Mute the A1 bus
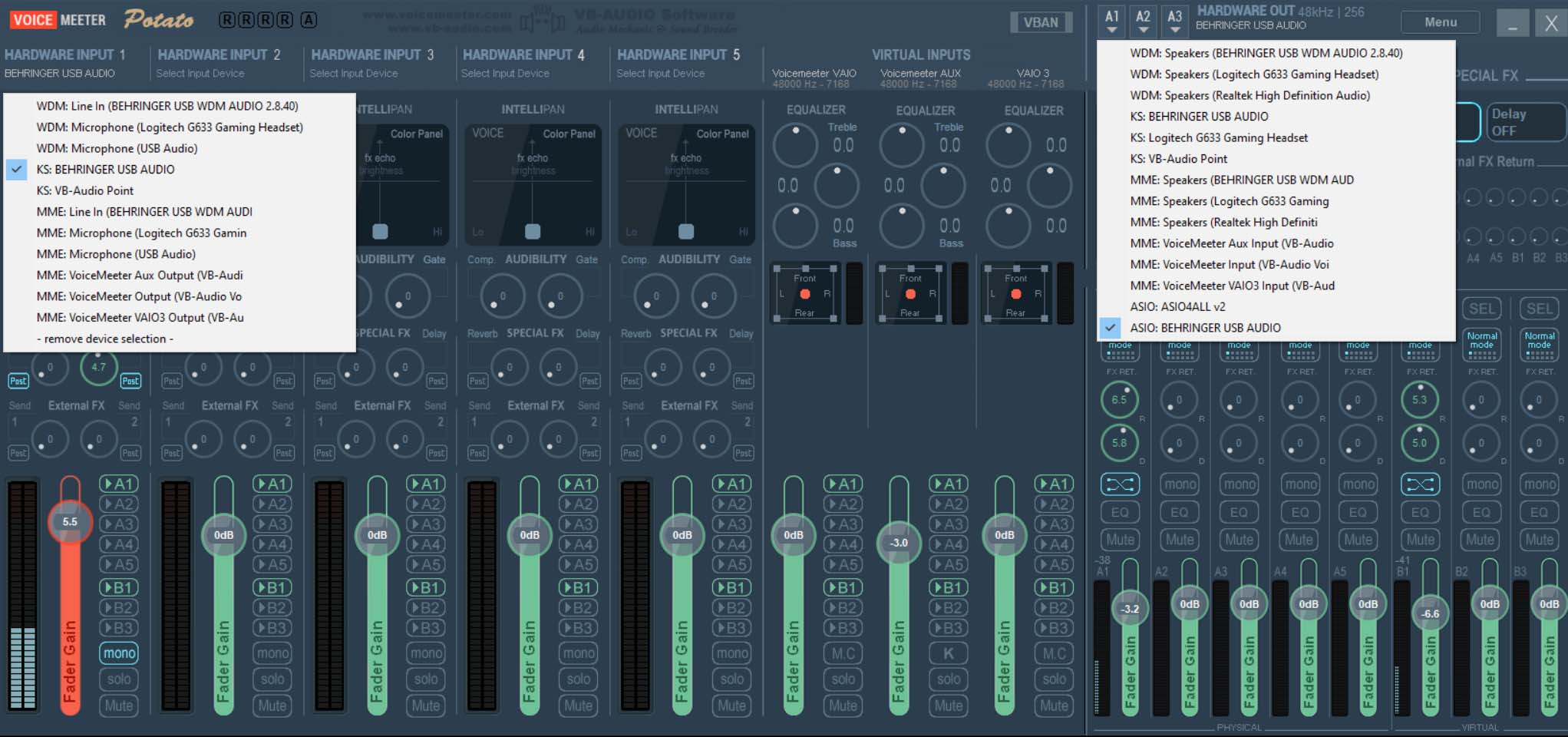The height and width of the screenshot is (737, 1568). click(x=1120, y=540)
